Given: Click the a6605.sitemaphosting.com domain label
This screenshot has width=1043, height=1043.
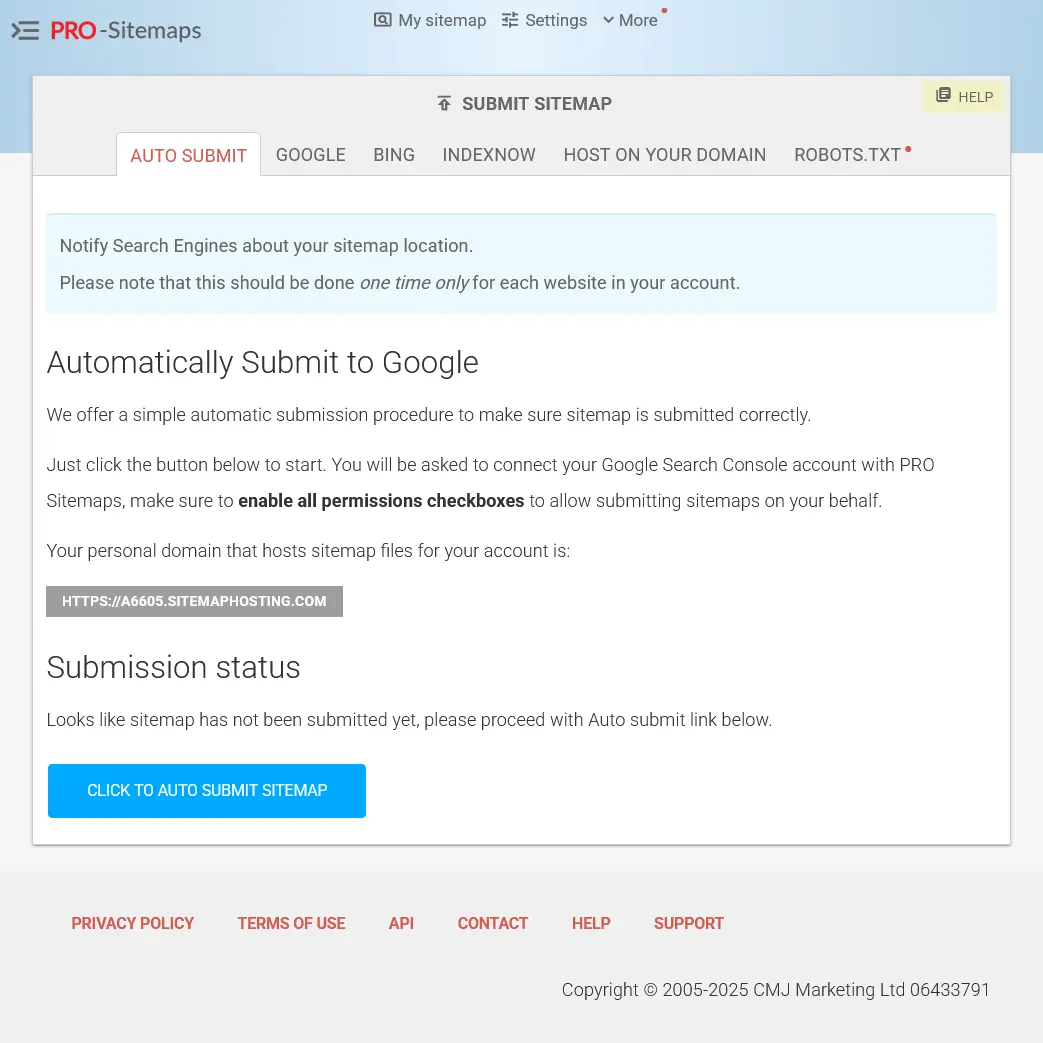Looking at the screenshot, I should [x=194, y=601].
